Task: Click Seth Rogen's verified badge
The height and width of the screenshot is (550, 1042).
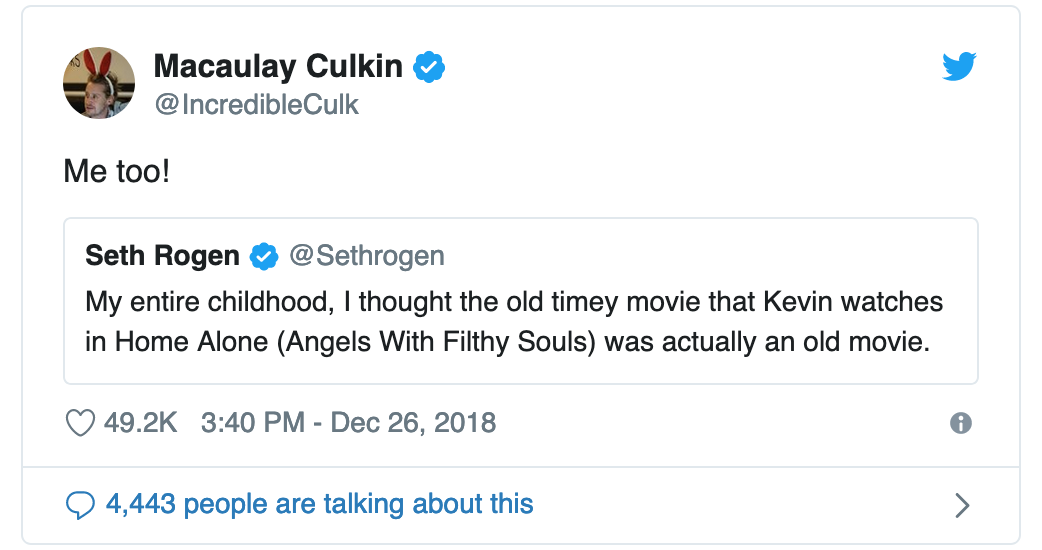Action: pos(263,257)
